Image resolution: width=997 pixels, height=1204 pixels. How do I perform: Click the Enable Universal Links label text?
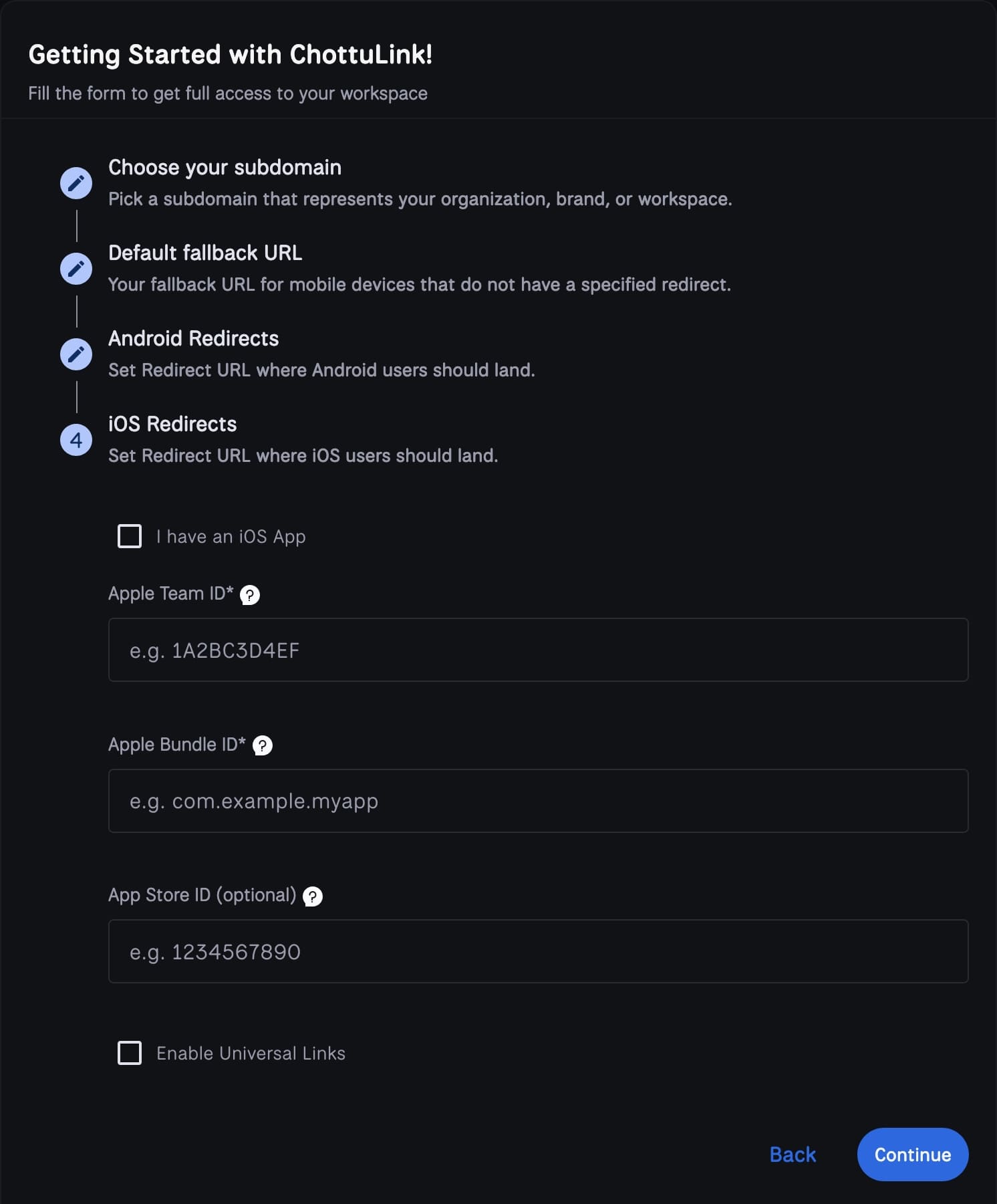251,1054
